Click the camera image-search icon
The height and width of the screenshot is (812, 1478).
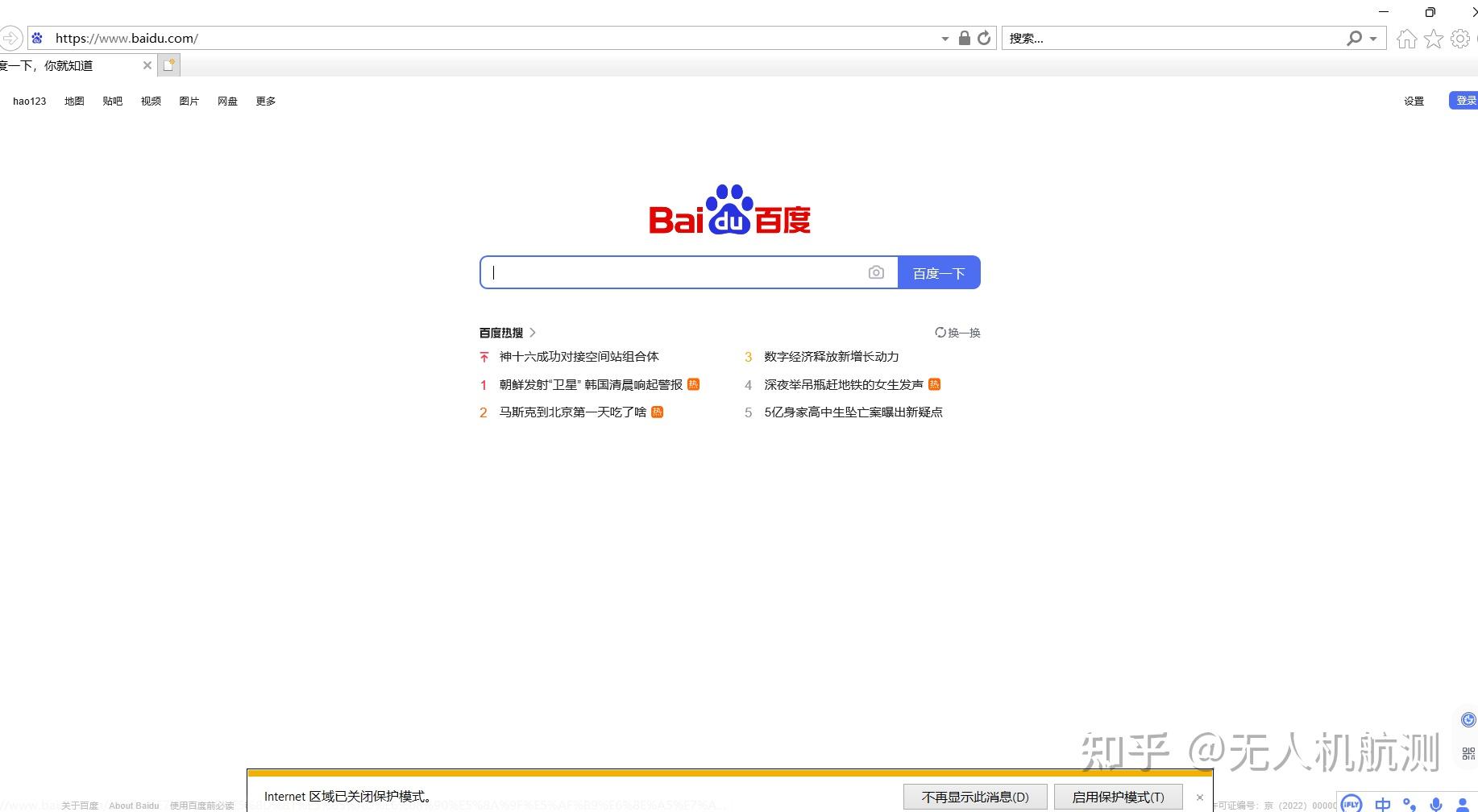point(876,273)
